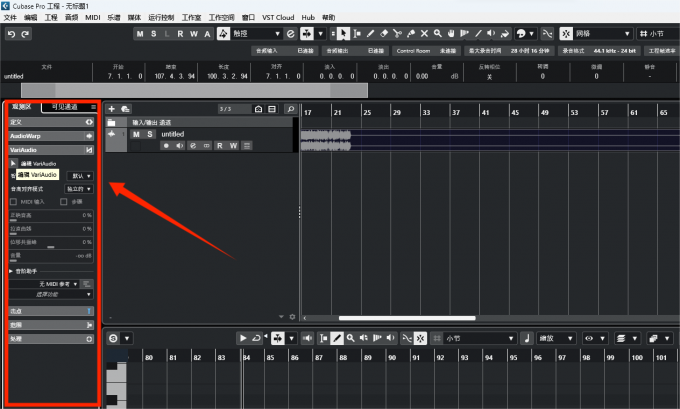This screenshot has height=409, width=680.
Task: Select the Play speaker tool in main toolbar
Action: (x=491, y=33)
